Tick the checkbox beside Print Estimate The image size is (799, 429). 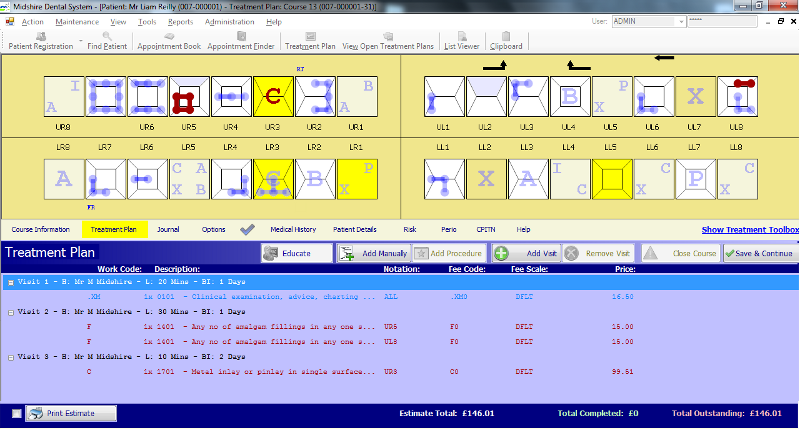(x=15, y=413)
